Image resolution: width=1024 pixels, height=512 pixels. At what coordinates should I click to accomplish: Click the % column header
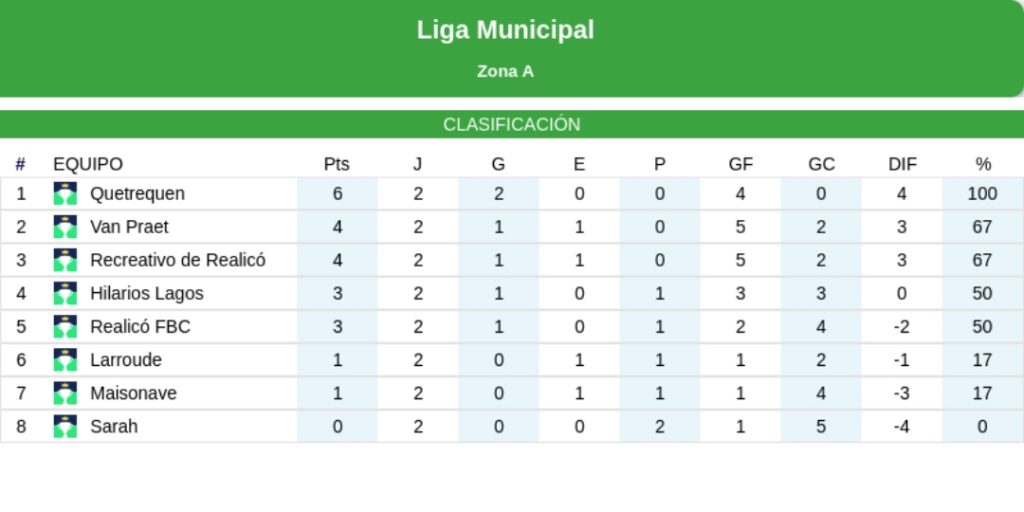pyautogui.click(x=983, y=164)
